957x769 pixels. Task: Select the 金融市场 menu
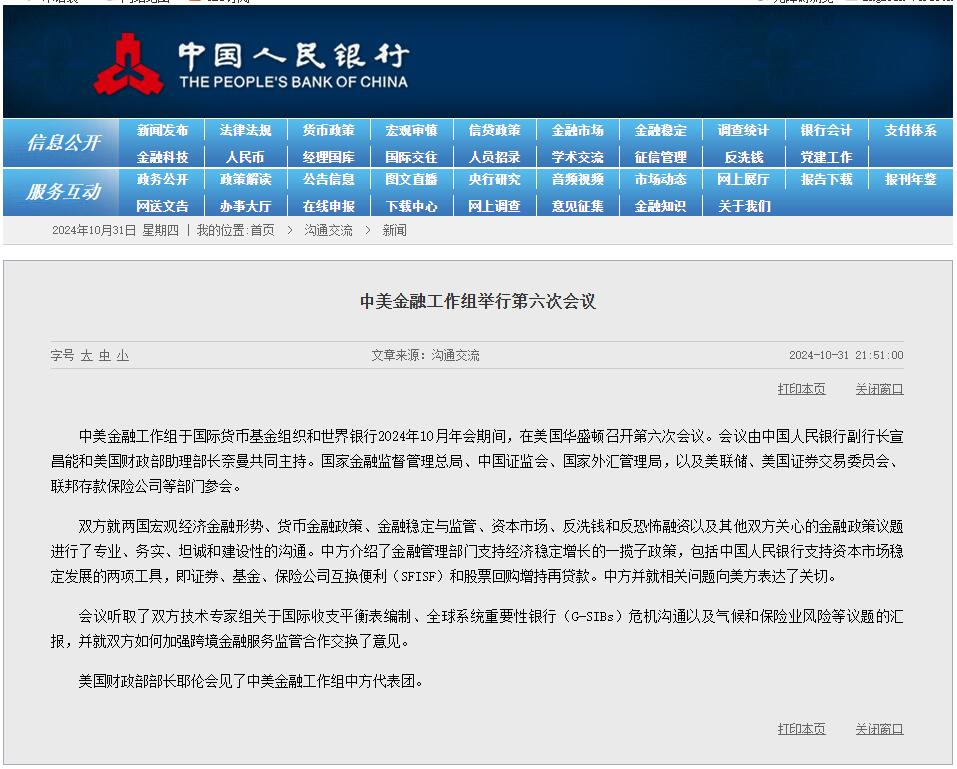tap(577, 131)
